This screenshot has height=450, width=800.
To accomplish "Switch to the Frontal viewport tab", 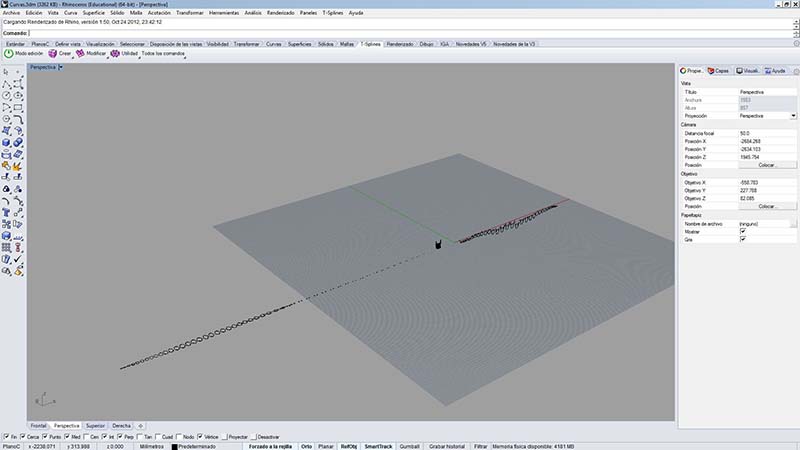I will point(38,426).
